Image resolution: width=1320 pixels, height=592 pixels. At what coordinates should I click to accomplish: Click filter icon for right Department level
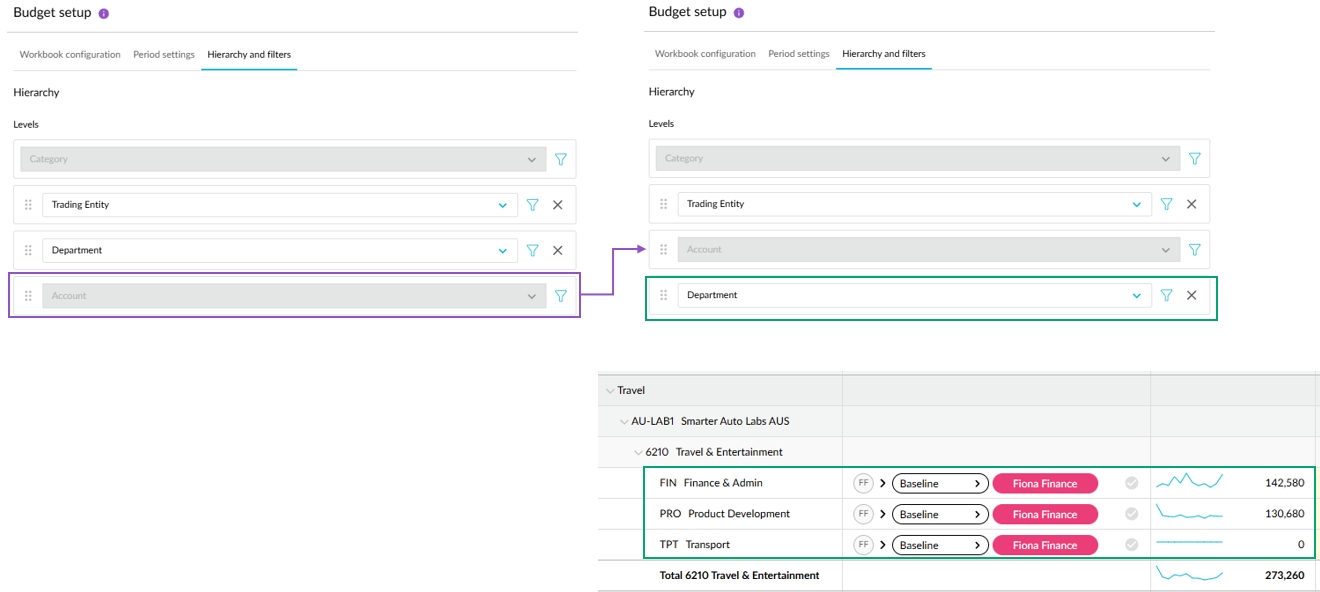(1166, 296)
